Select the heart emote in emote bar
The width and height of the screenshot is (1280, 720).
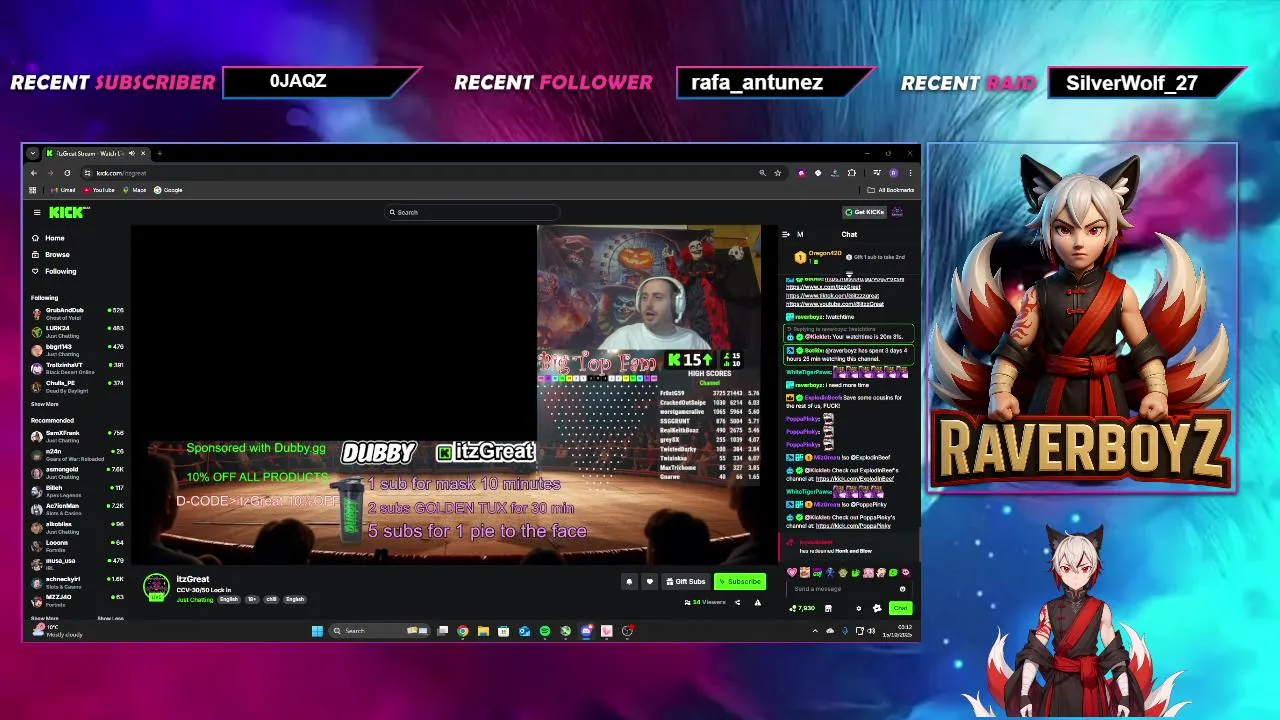(x=792, y=573)
